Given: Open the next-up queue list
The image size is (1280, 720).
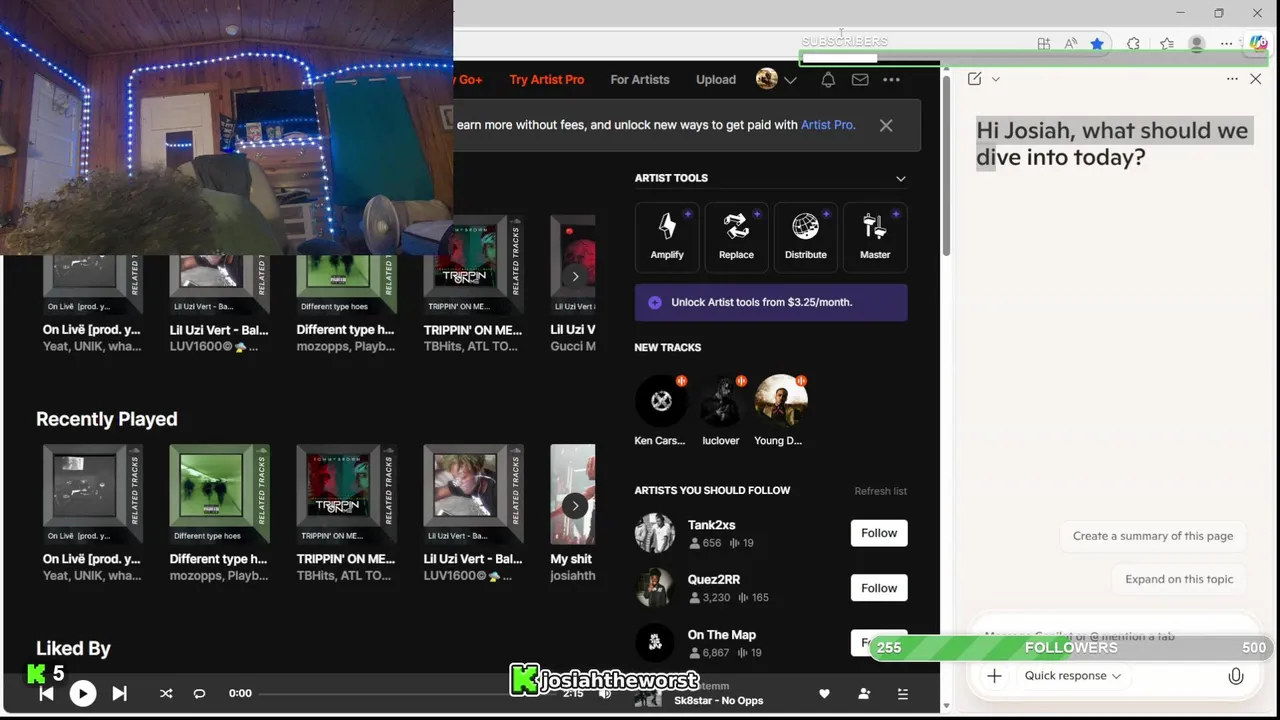Looking at the screenshot, I should point(903,693).
